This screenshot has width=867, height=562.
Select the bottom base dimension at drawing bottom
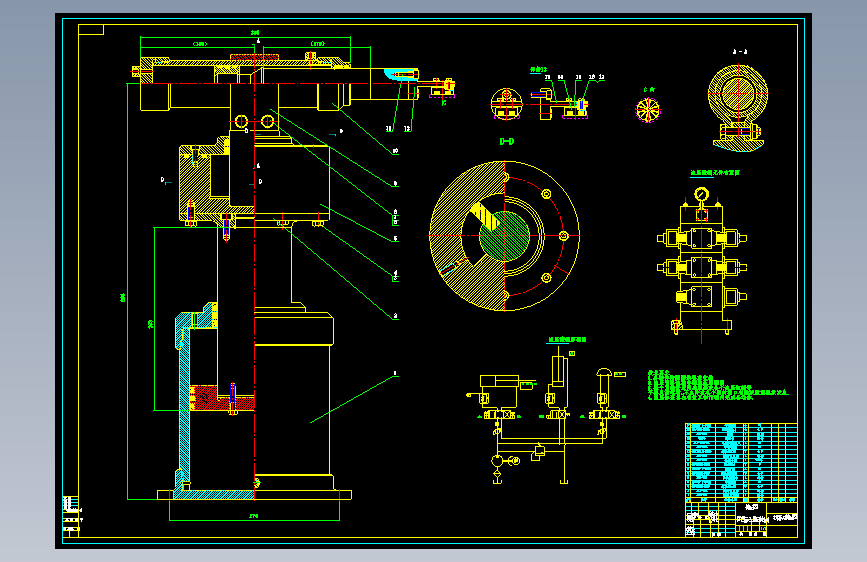(254, 516)
